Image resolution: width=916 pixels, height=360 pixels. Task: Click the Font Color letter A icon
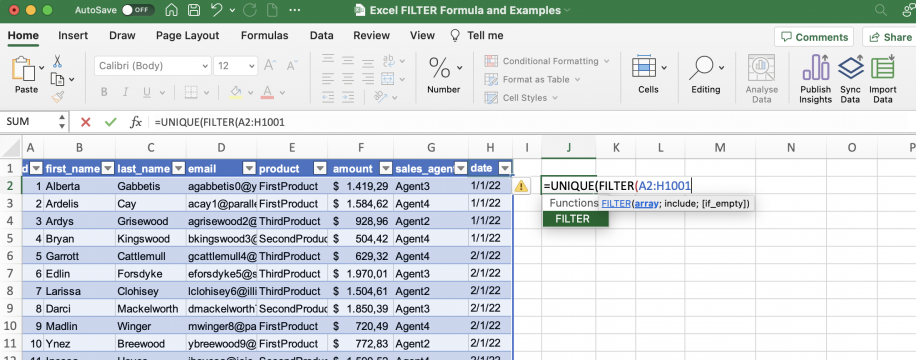(267, 92)
